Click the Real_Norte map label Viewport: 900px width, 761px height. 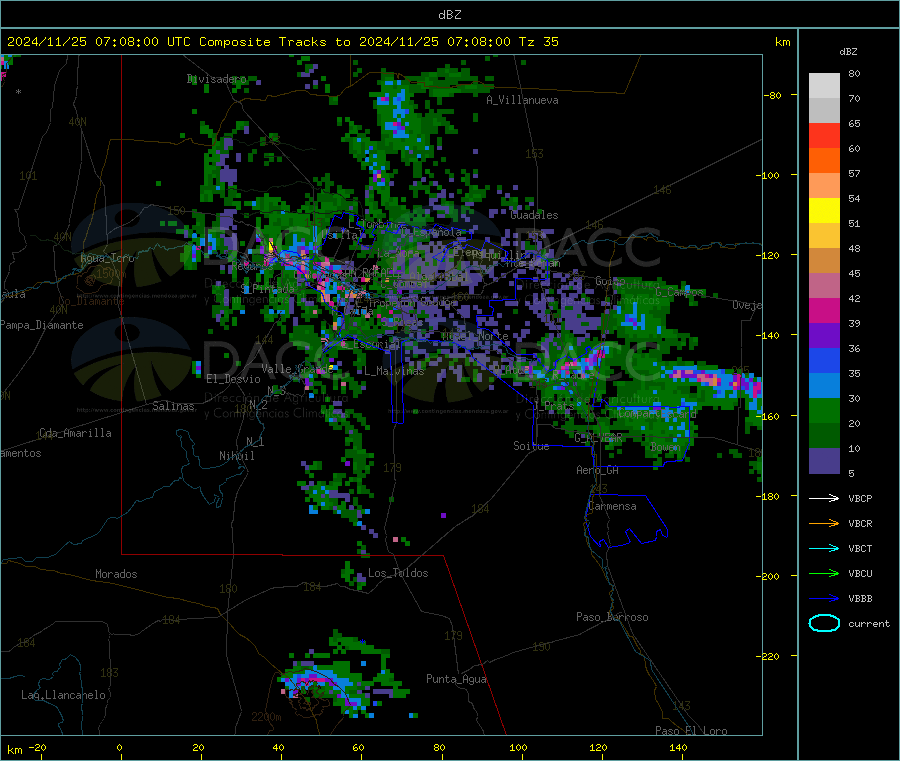click(x=475, y=336)
